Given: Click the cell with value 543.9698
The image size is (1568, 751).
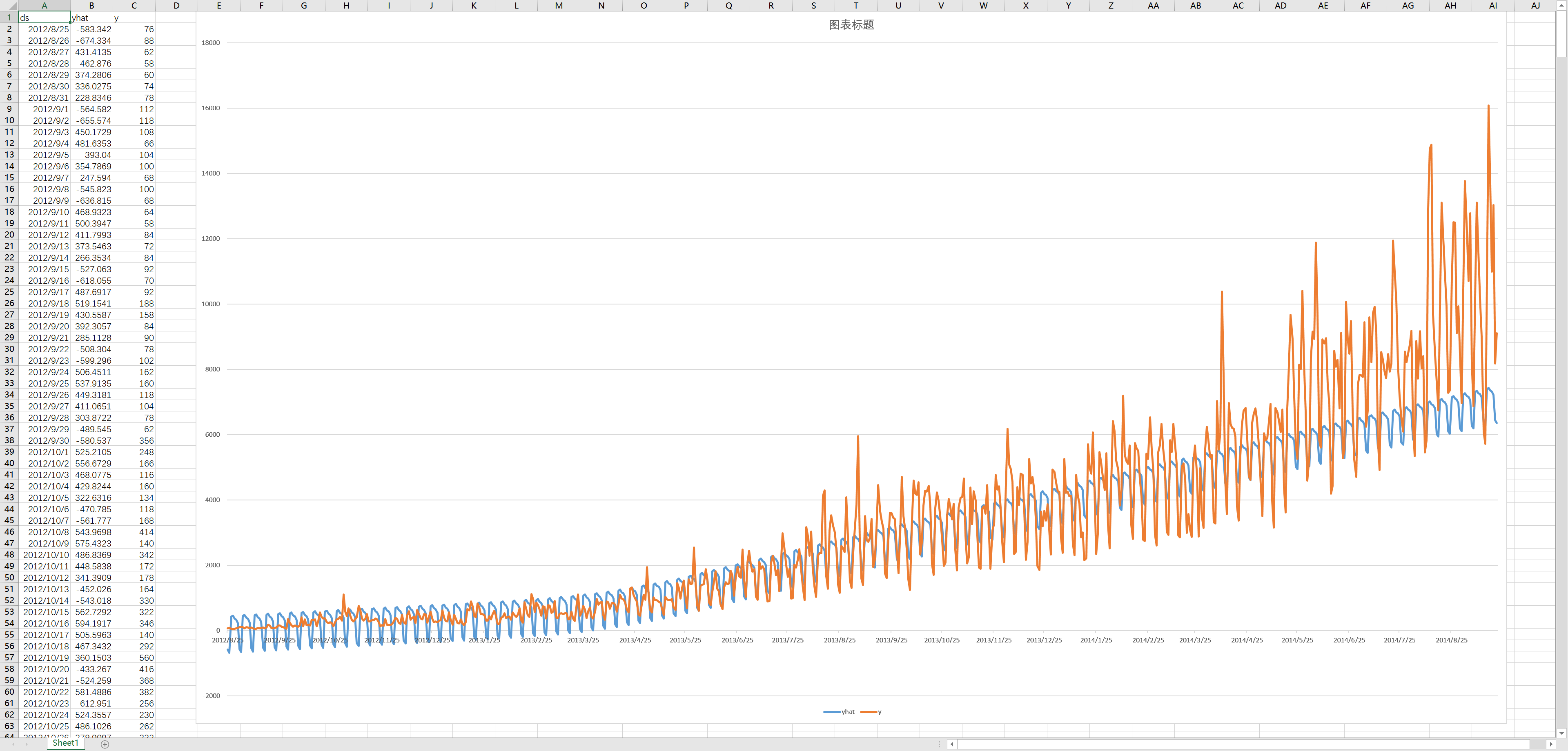Looking at the screenshot, I should click(91, 532).
